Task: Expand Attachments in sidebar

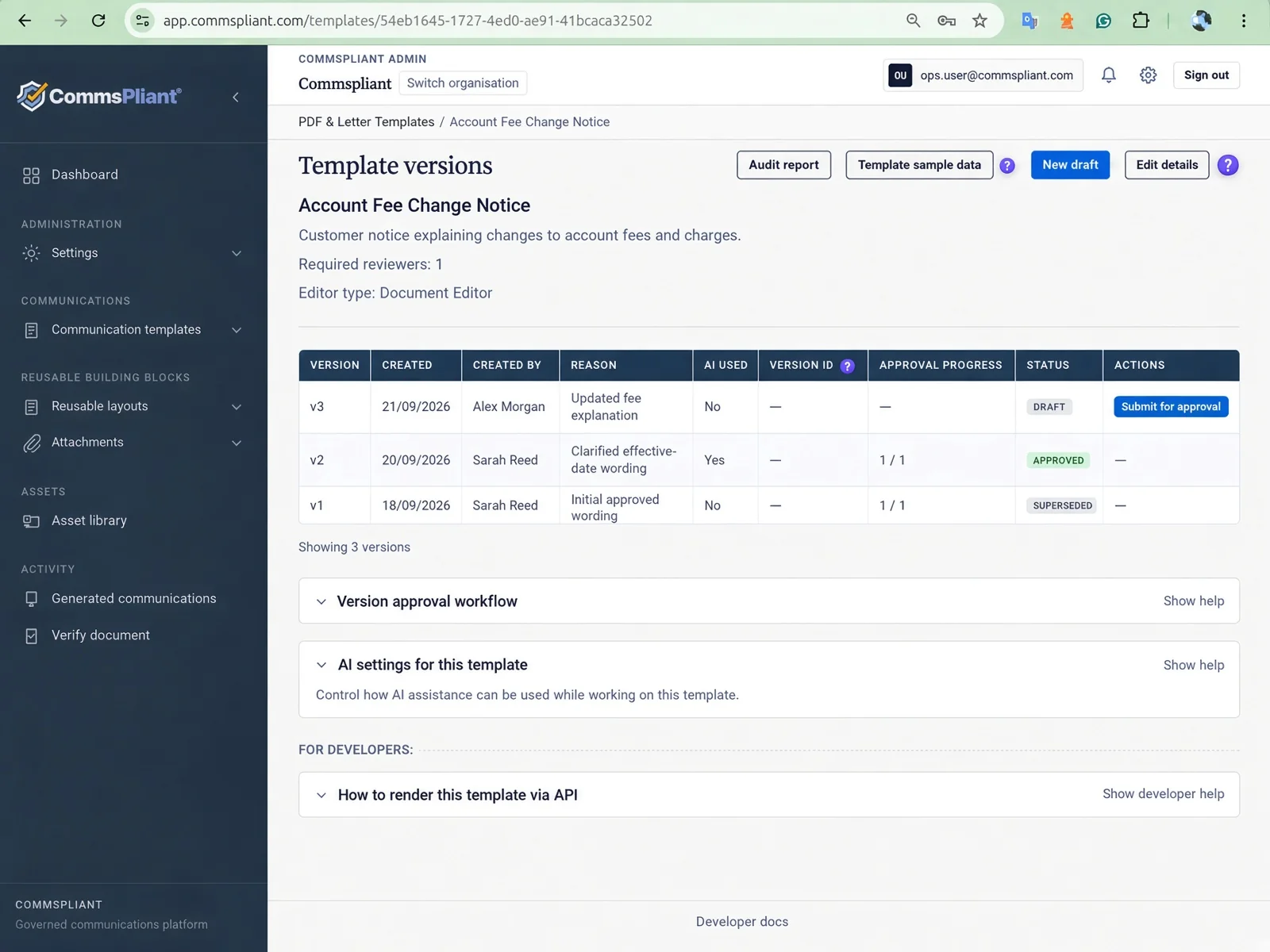Action: (133, 443)
